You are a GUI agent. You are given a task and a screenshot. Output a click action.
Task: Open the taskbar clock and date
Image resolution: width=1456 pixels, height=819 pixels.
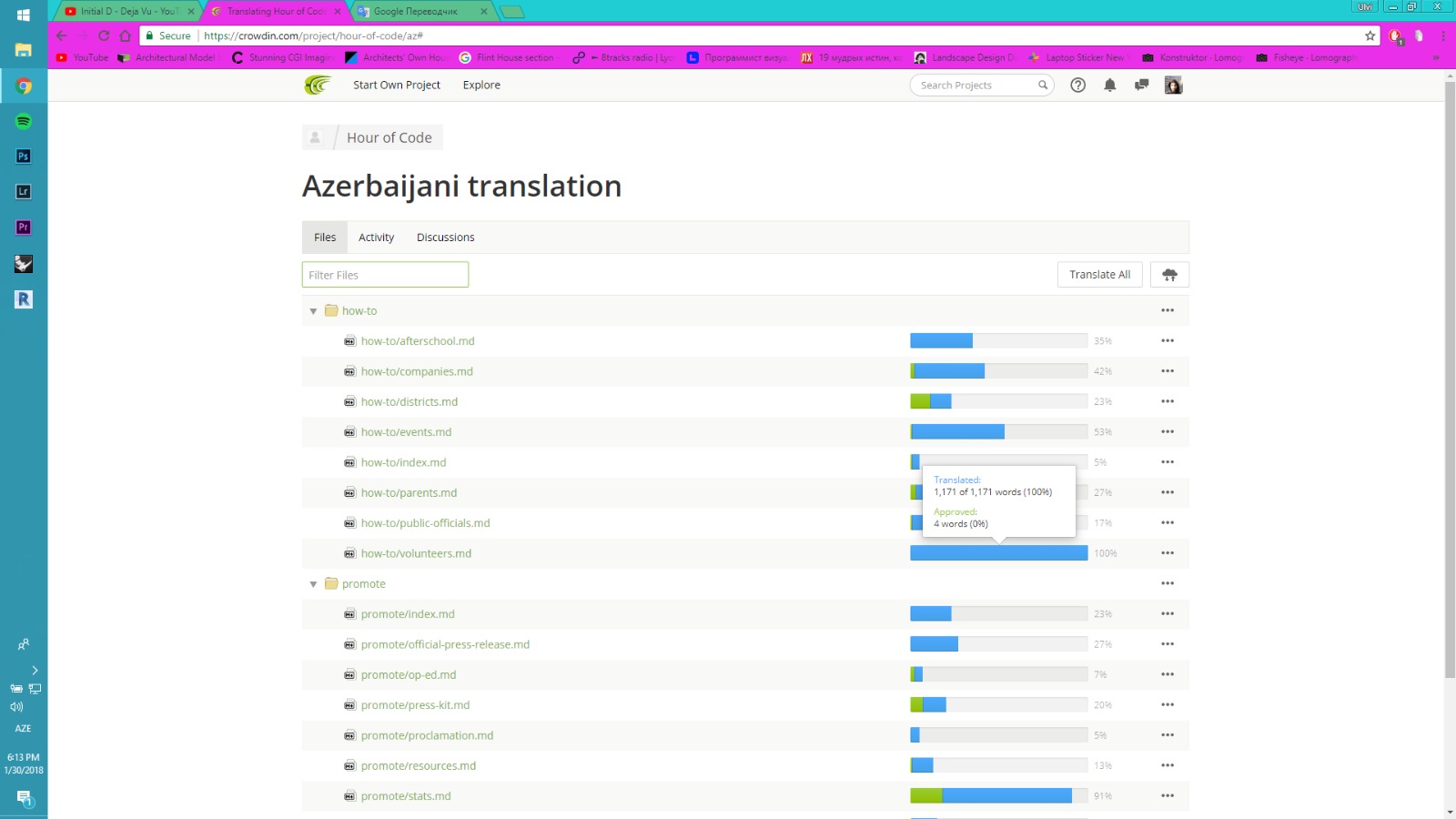coord(24,763)
